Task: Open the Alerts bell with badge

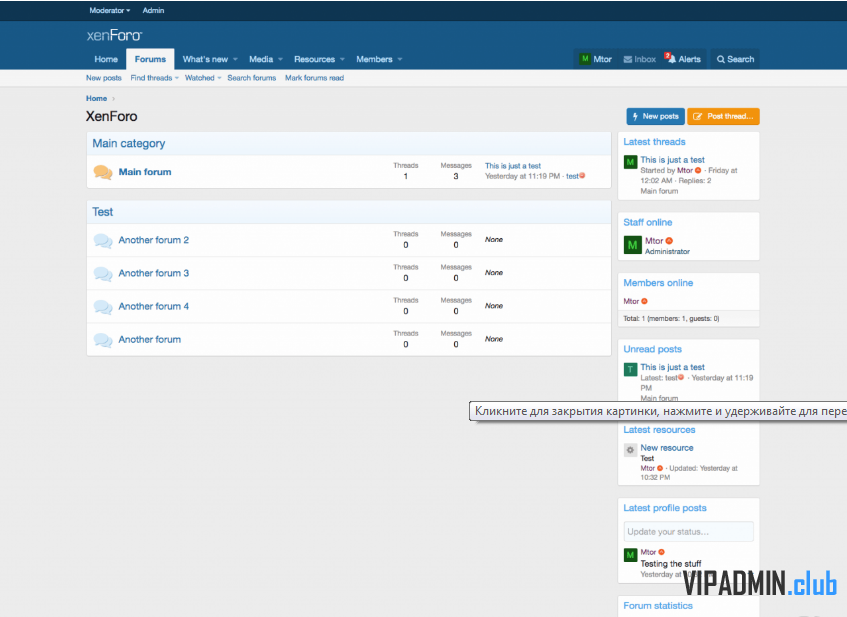Action: point(670,58)
